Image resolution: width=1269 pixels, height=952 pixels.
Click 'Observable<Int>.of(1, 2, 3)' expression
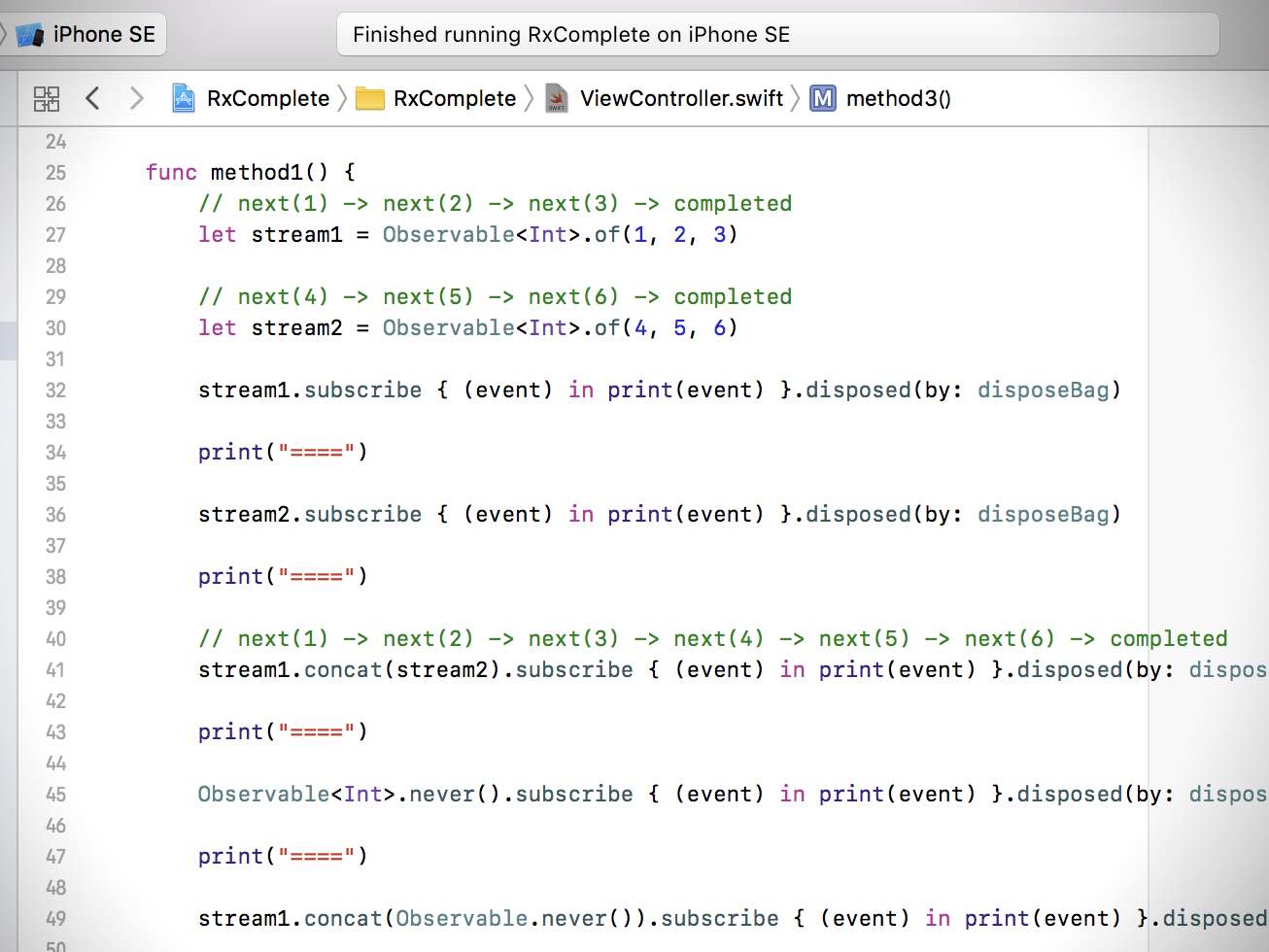coord(560,235)
